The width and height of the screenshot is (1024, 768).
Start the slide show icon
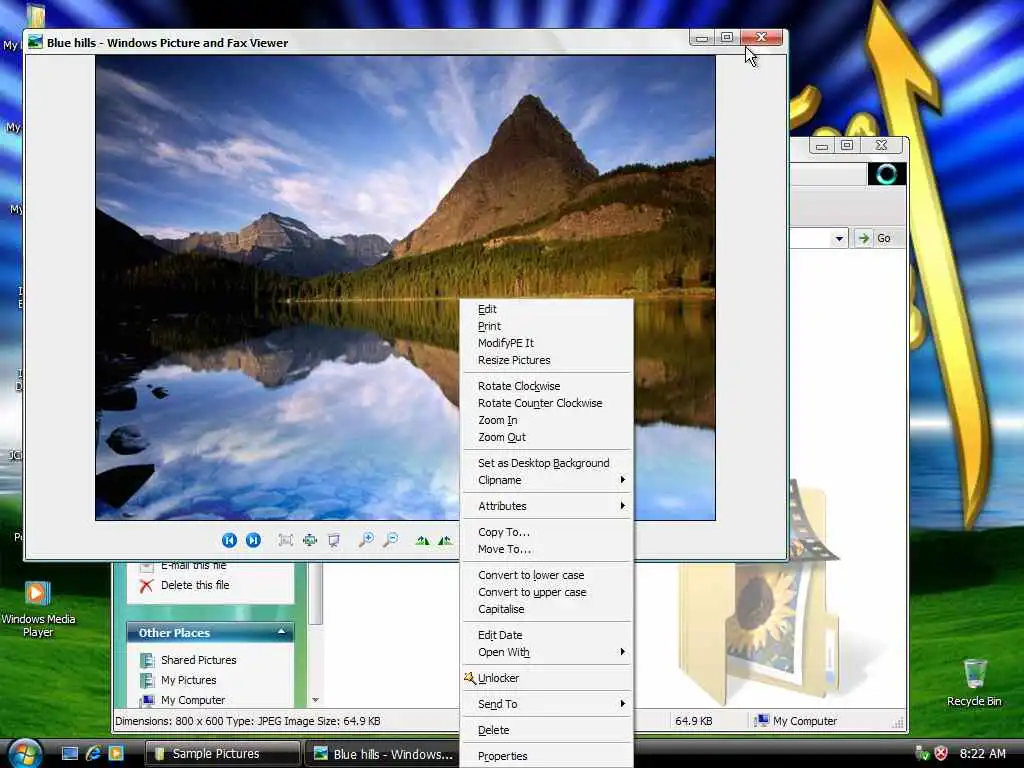(334, 540)
